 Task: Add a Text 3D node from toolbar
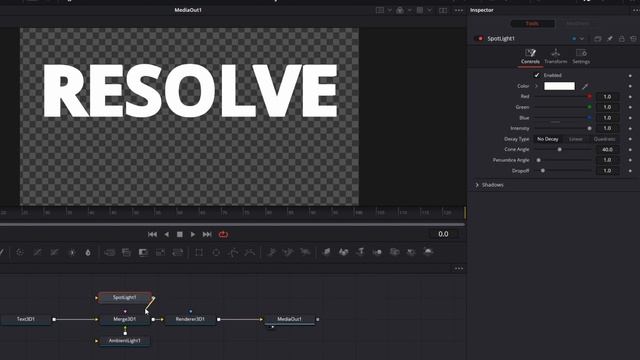[x=360, y=252]
